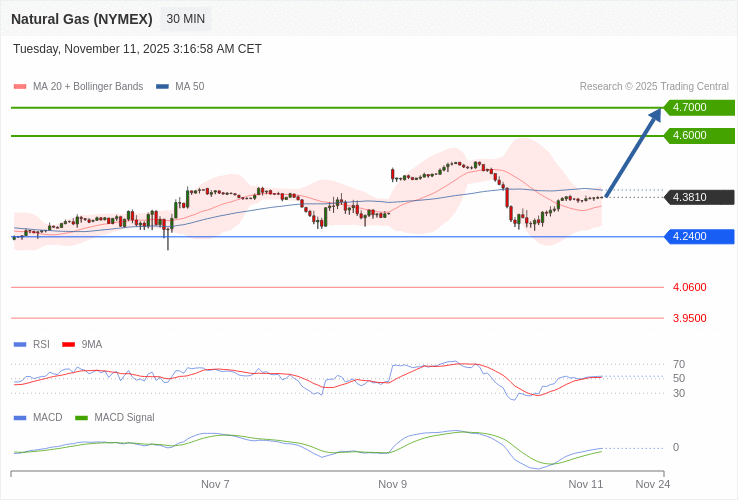Click the 3.9500 support level label

click(689, 318)
